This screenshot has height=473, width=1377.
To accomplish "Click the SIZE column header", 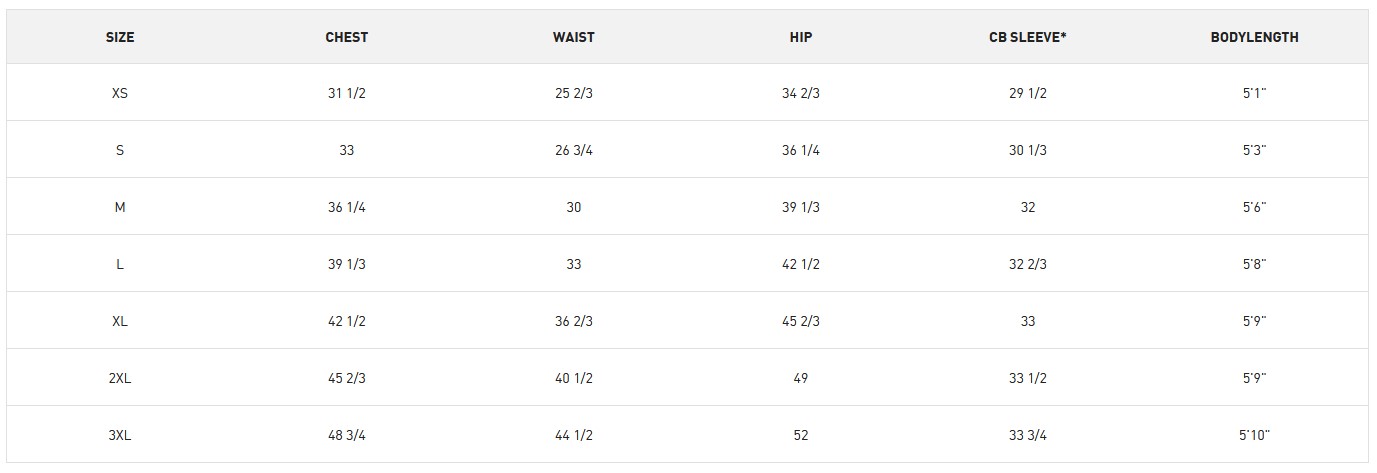I will tap(120, 37).
